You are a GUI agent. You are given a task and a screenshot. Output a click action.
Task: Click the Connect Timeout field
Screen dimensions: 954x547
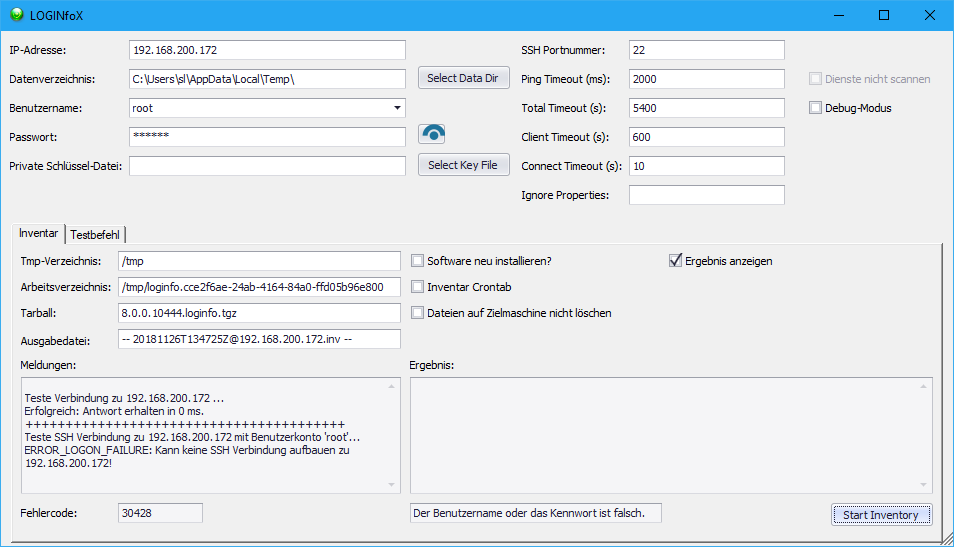[x=706, y=166]
